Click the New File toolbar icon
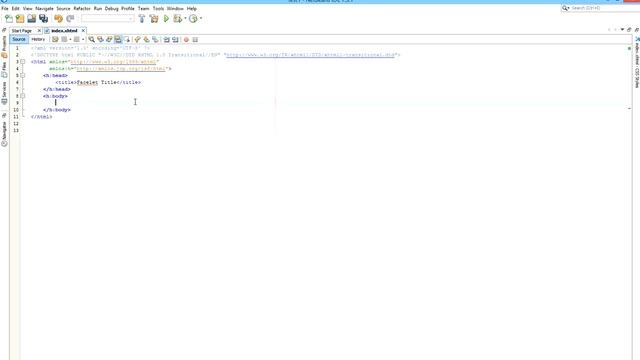This screenshot has height=360, width=640. point(9,18)
